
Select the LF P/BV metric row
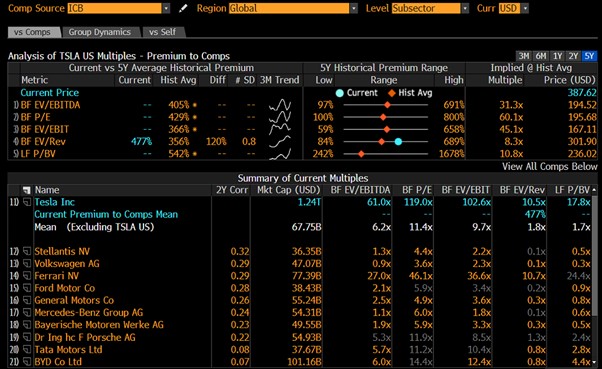click(302, 154)
